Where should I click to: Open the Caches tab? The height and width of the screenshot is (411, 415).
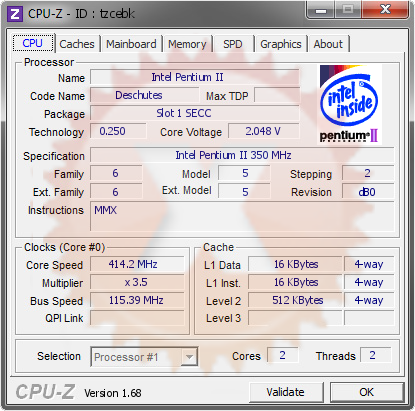(x=77, y=44)
